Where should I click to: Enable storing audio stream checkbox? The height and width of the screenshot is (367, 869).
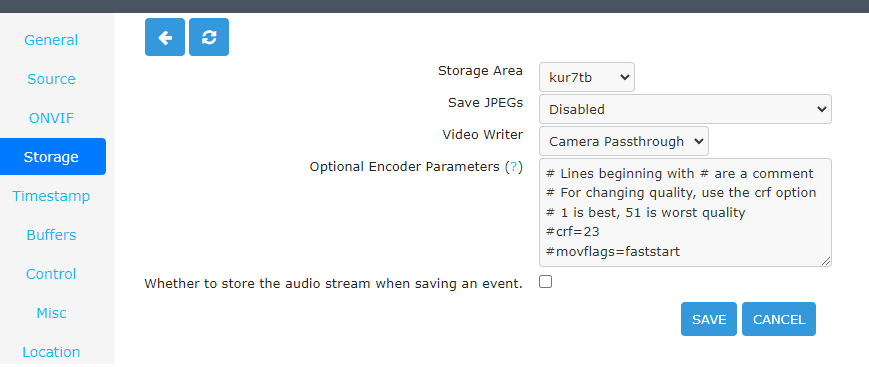[x=546, y=282]
